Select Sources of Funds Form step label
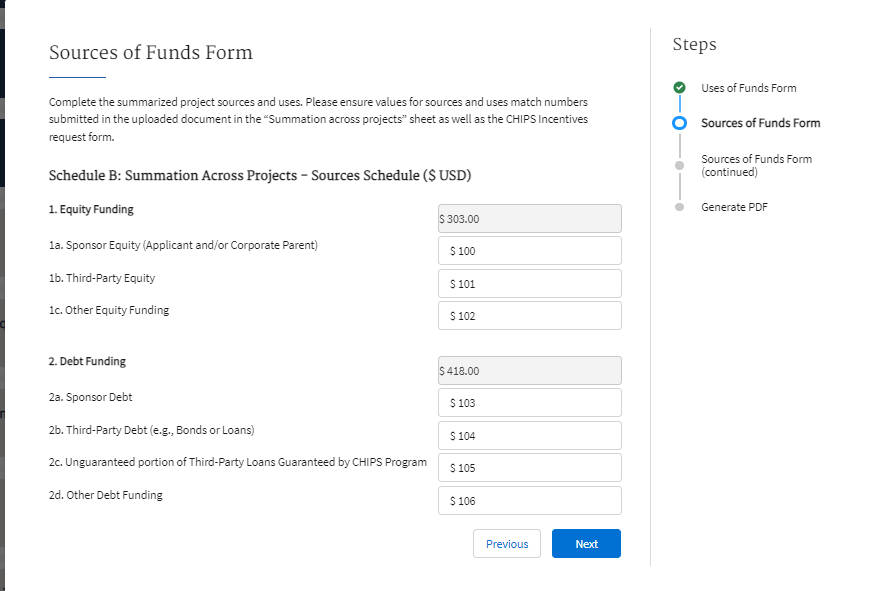 pos(760,123)
